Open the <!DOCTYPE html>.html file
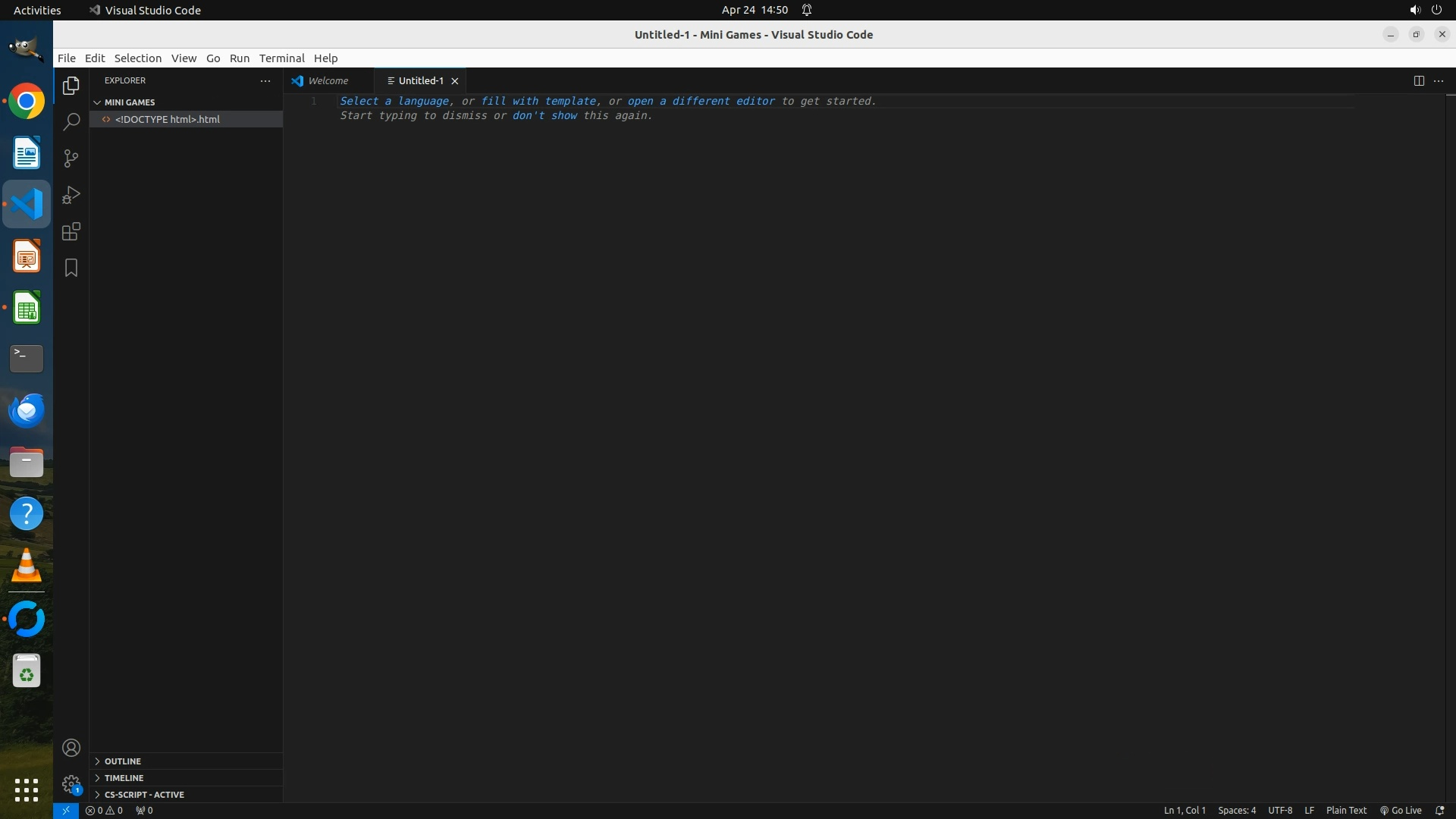The height and width of the screenshot is (819, 1456). pos(168,119)
